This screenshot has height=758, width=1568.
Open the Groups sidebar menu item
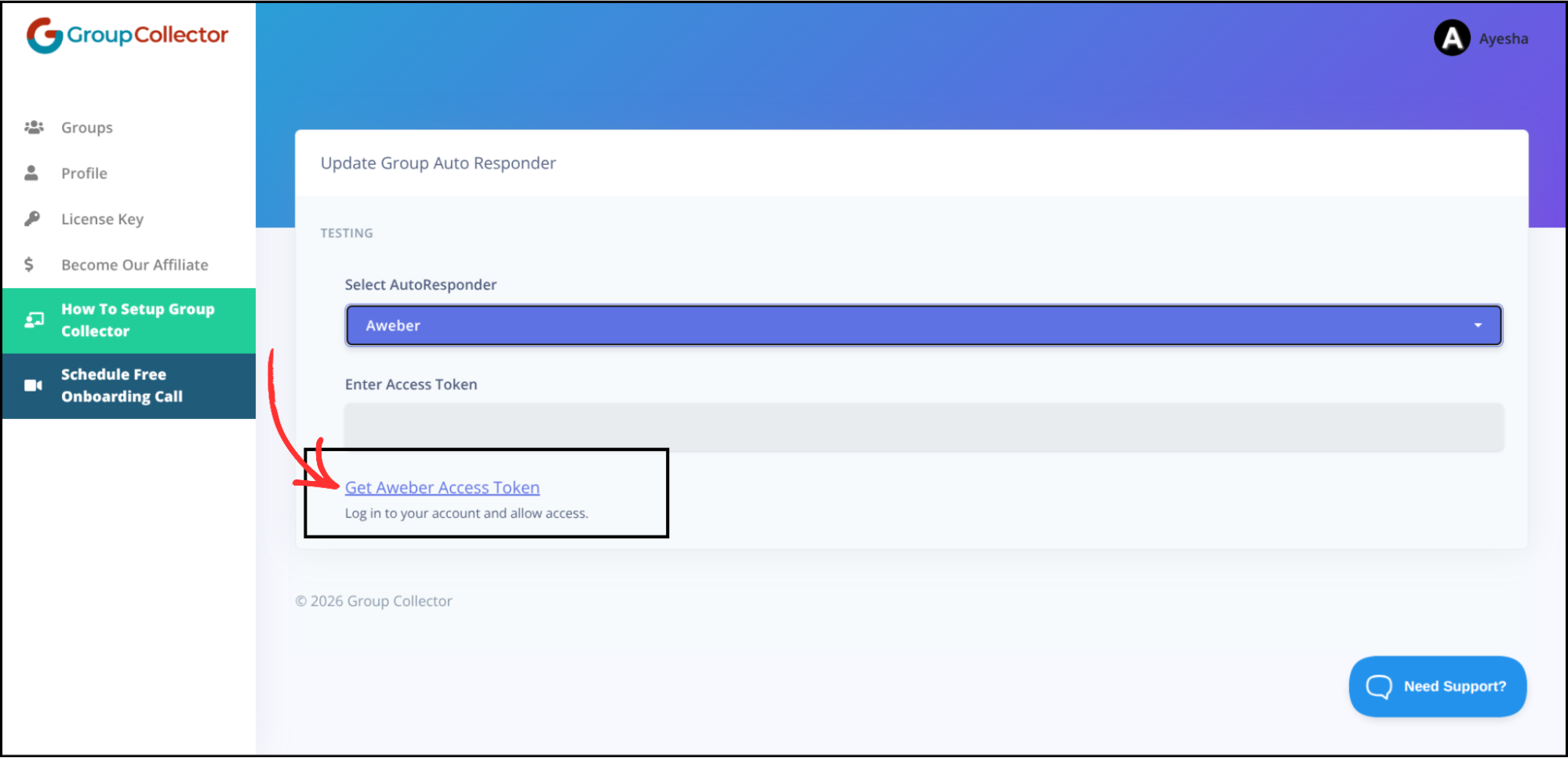click(86, 126)
